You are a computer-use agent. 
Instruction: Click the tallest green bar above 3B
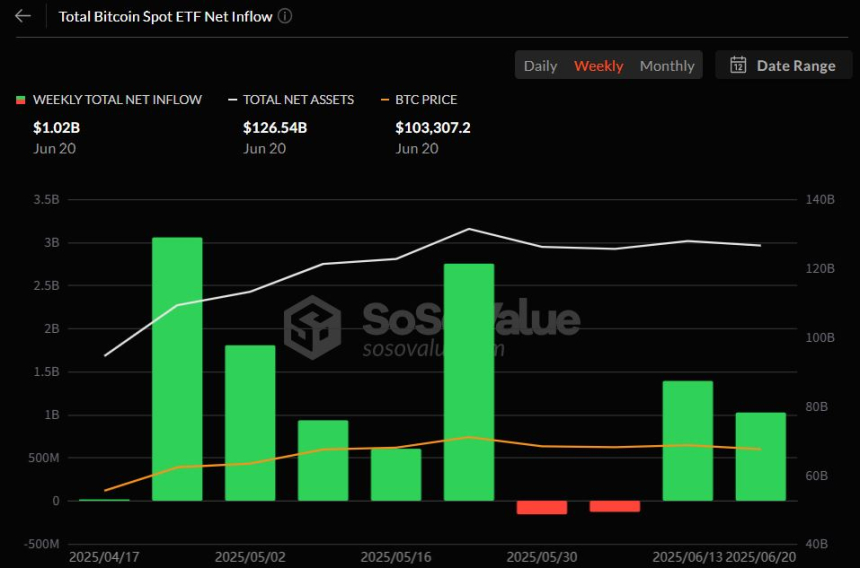pos(177,368)
